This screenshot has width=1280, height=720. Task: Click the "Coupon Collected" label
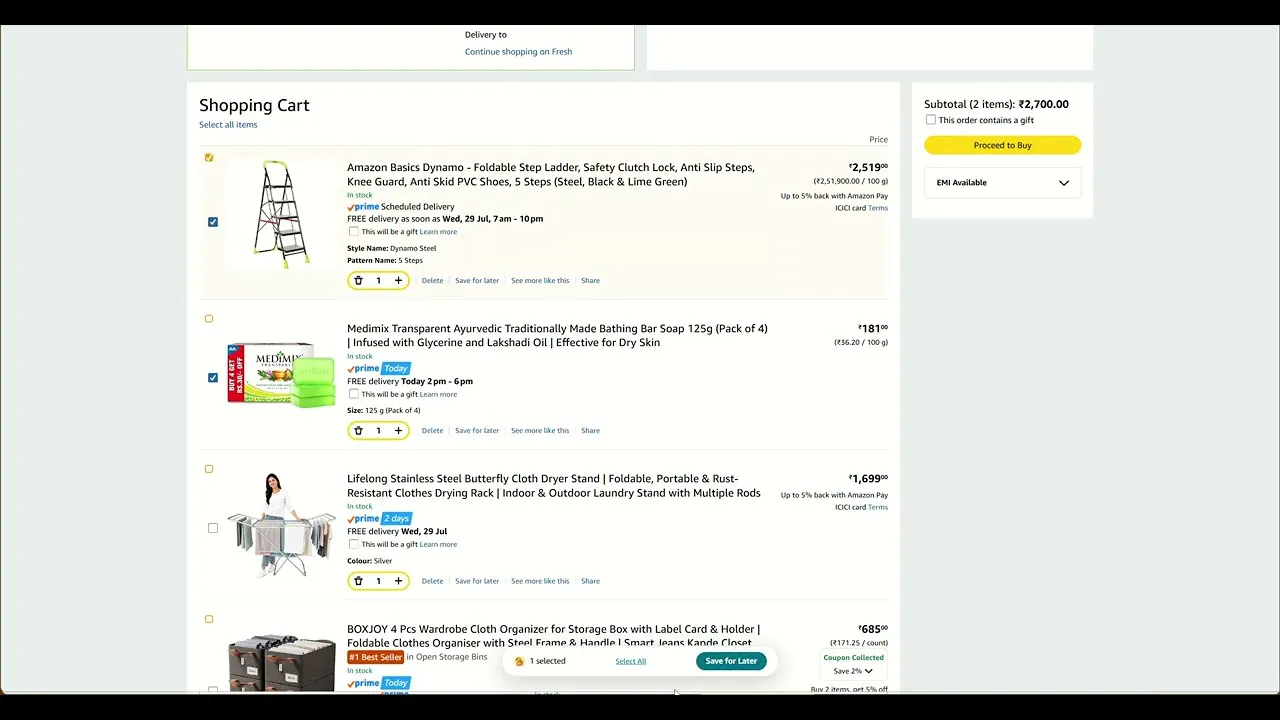[854, 658]
